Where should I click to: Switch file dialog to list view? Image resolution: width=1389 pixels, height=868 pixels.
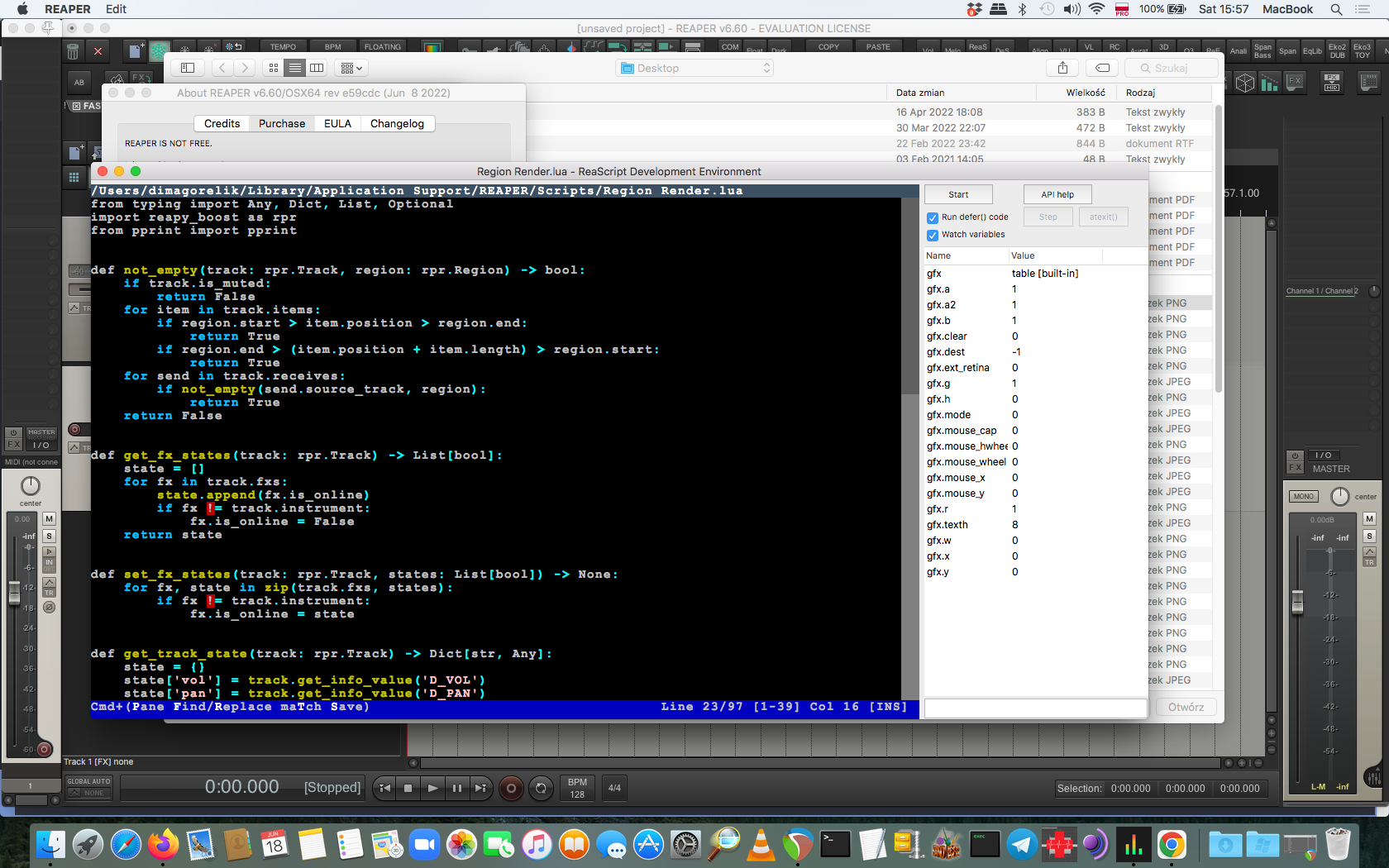(295, 68)
